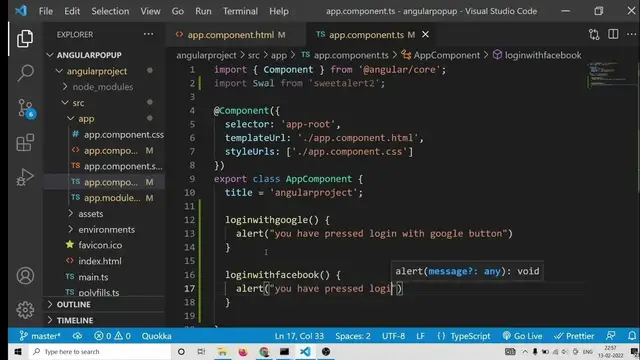Expand the node_modules folder
The width and height of the screenshot is (640, 360).
coord(102,87)
